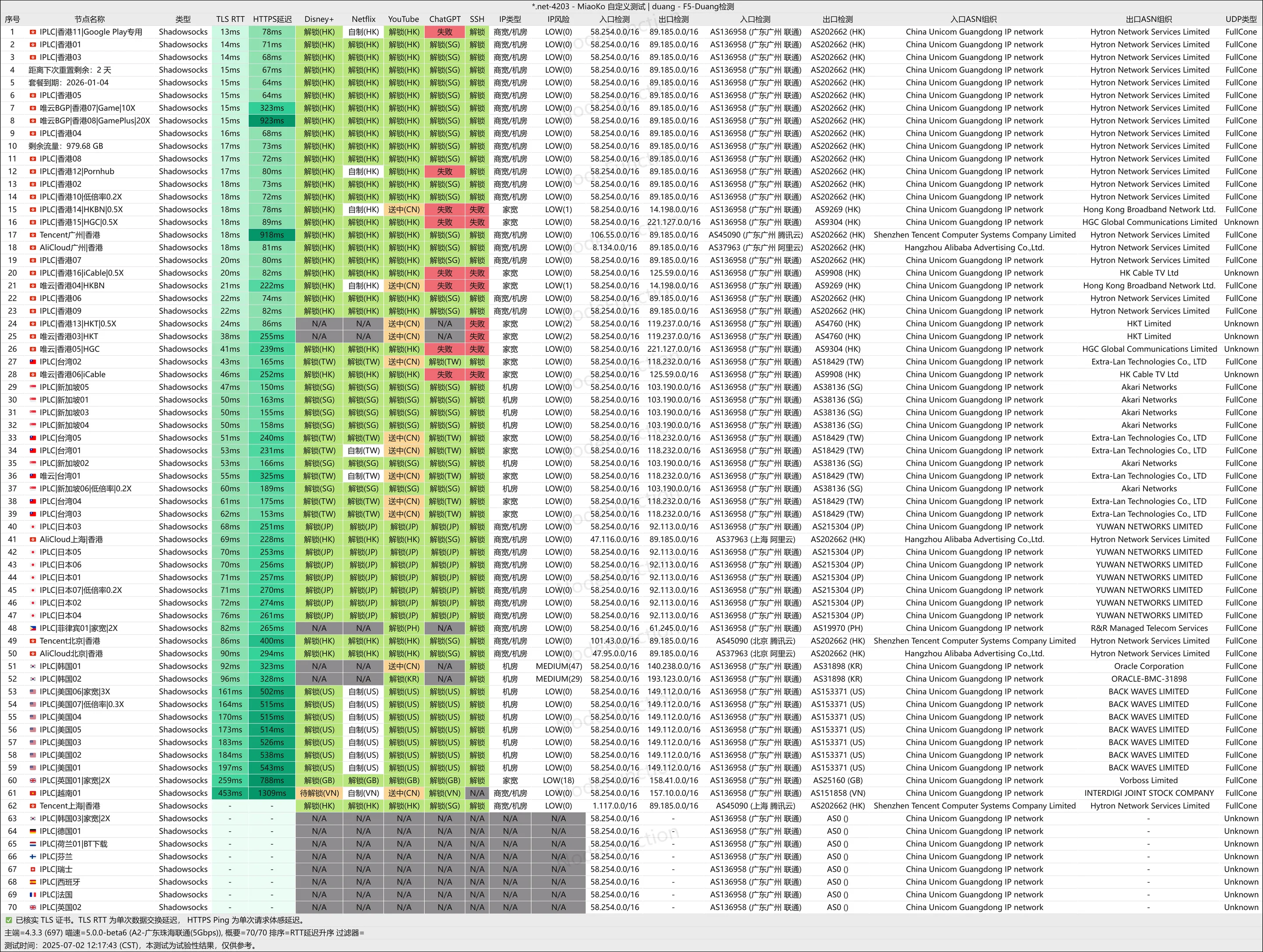Click the AS25160 (GB) exit ASN cell

[838, 780]
